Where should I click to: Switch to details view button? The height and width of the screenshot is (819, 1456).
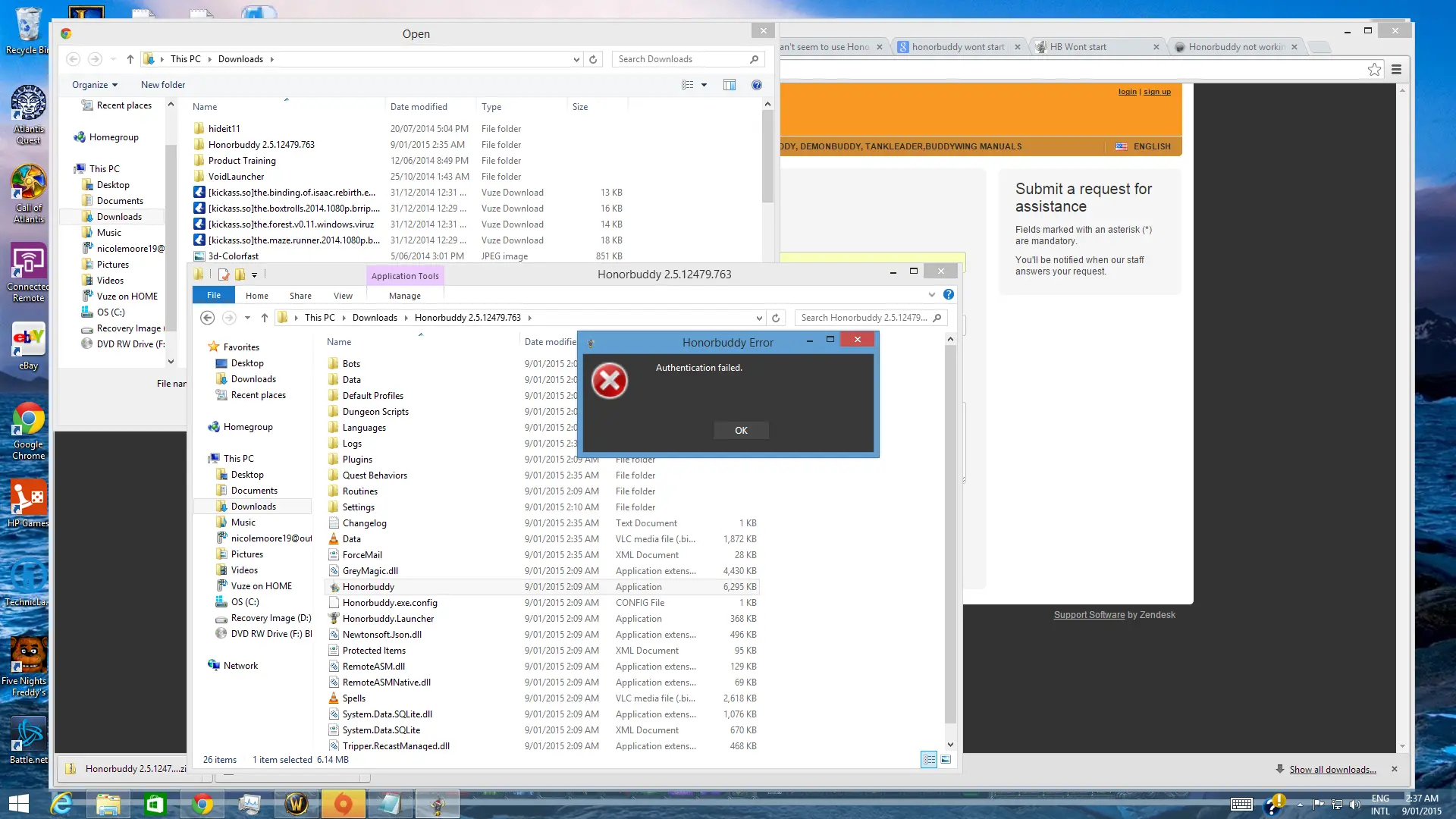[928, 759]
